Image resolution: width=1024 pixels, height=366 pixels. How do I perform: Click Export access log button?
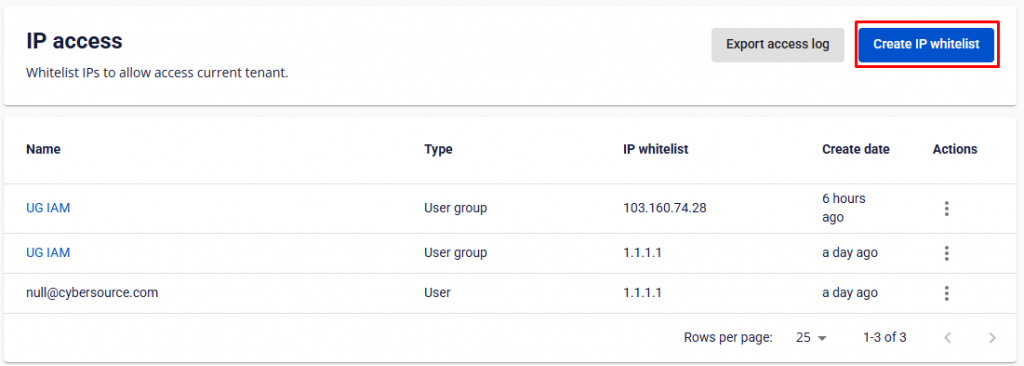[778, 44]
